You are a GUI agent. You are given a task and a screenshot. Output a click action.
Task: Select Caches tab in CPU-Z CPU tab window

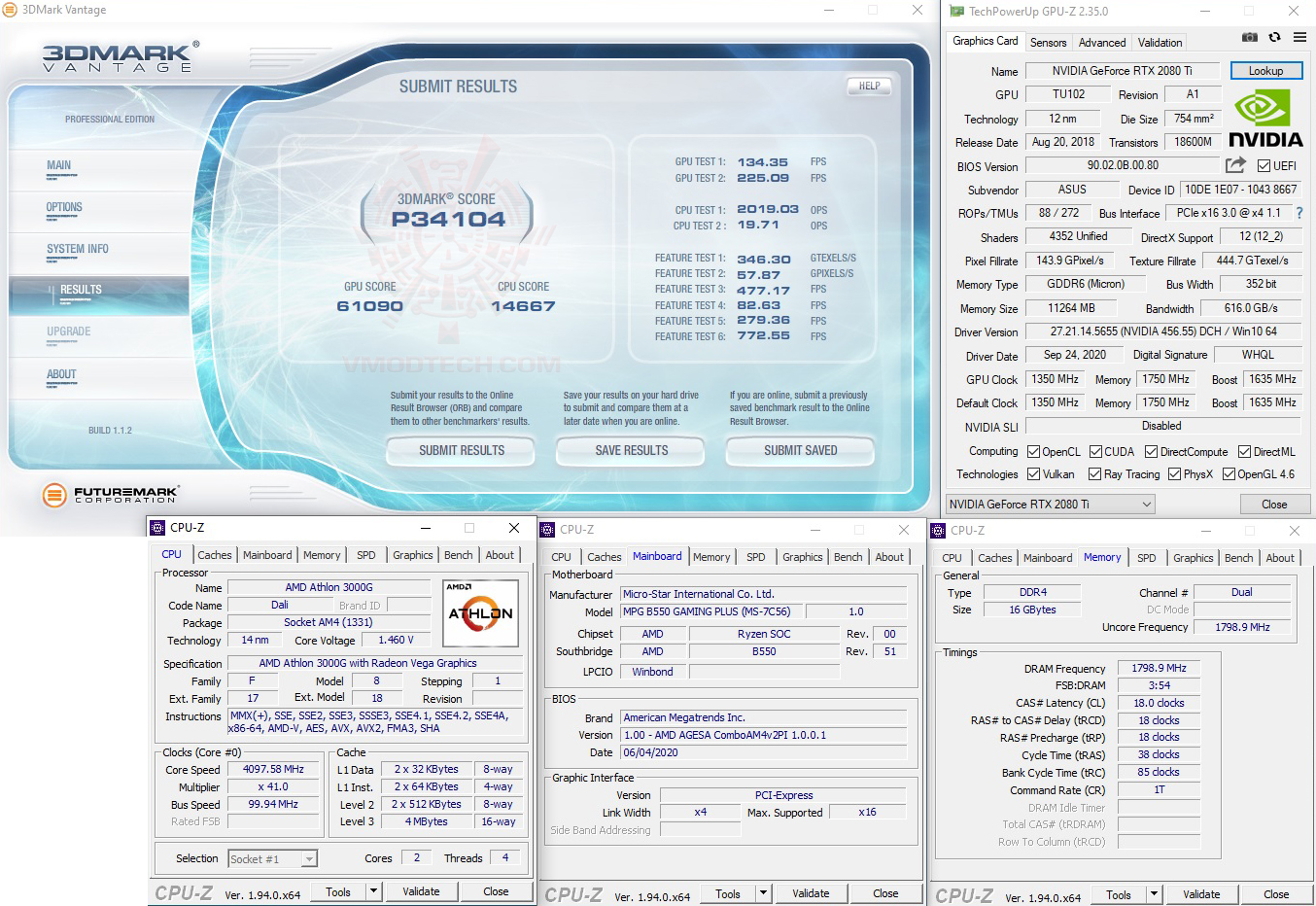[215, 555]
